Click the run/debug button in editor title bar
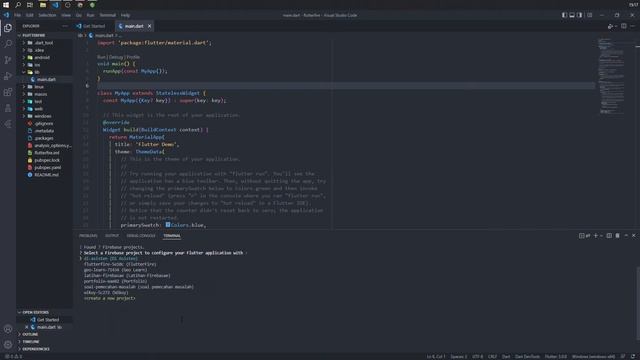This screenshot has width=640, height=360. coord(610,26)
